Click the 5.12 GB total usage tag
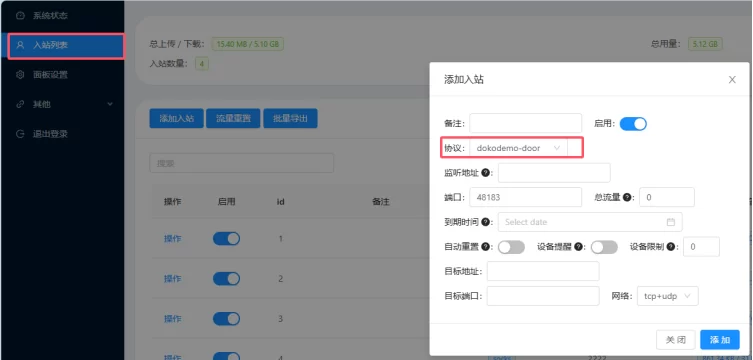 pos(705,44)
